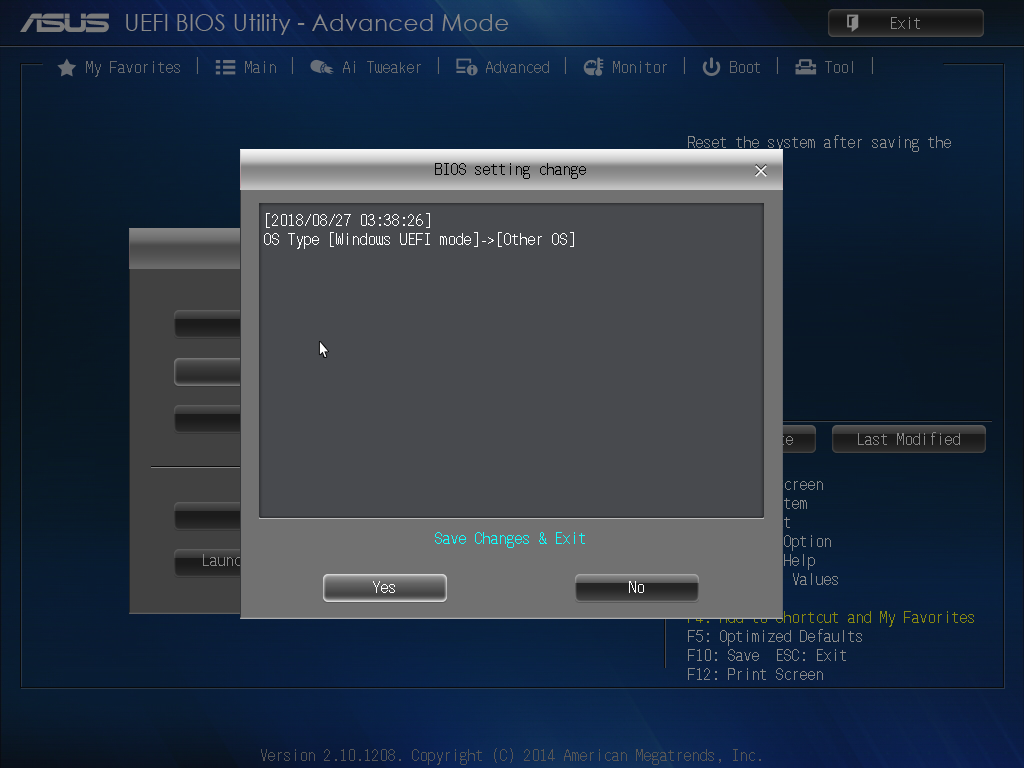Select the Boot tab label
1024x768 pixels.
(x=744, y=67)
